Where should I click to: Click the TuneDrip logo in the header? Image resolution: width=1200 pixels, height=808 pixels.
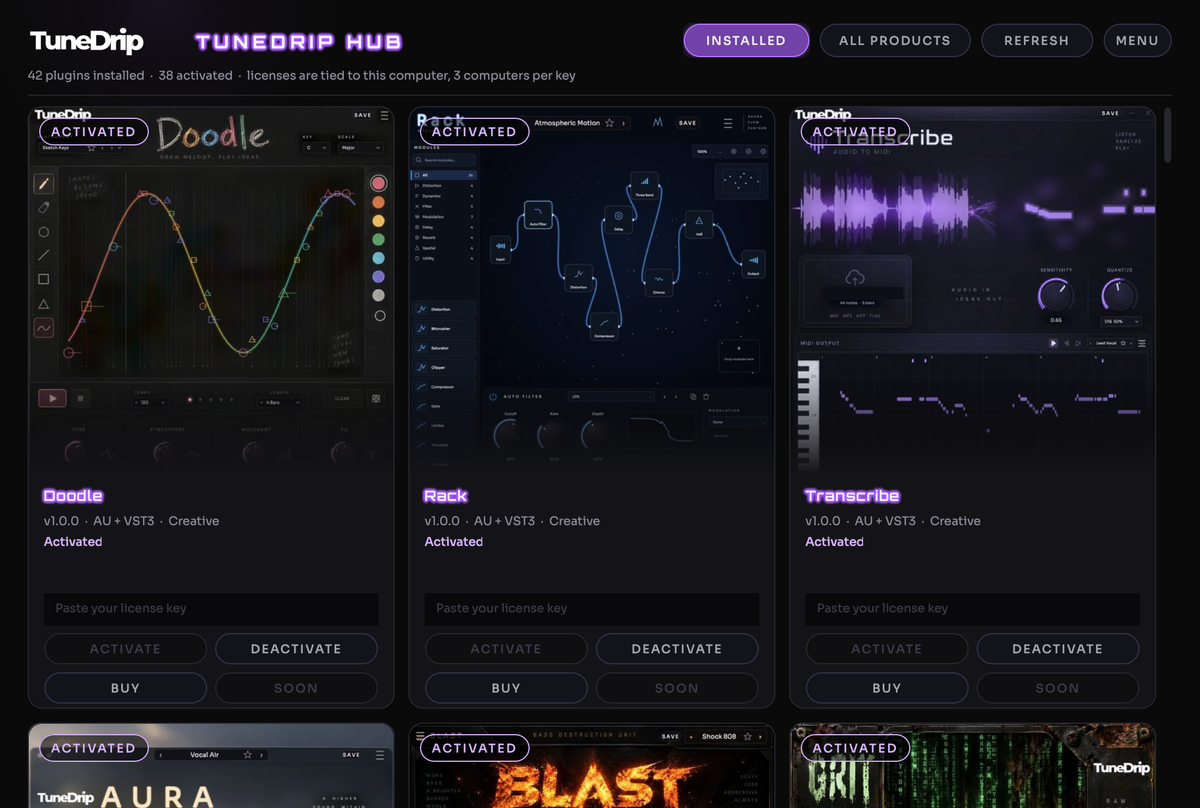click(x=87, y=41)
